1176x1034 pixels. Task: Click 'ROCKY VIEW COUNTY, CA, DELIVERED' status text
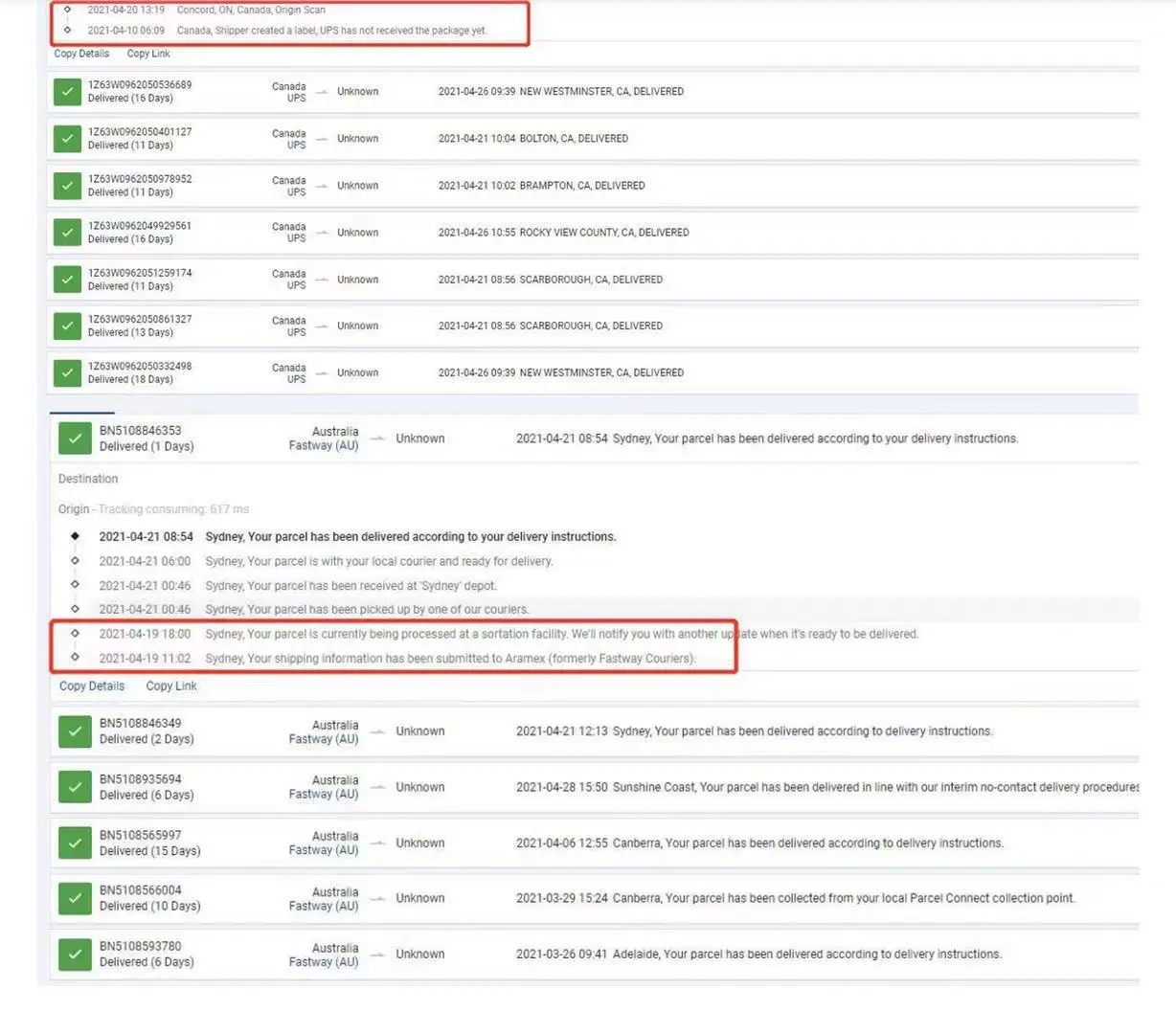[x=604, y=233]
